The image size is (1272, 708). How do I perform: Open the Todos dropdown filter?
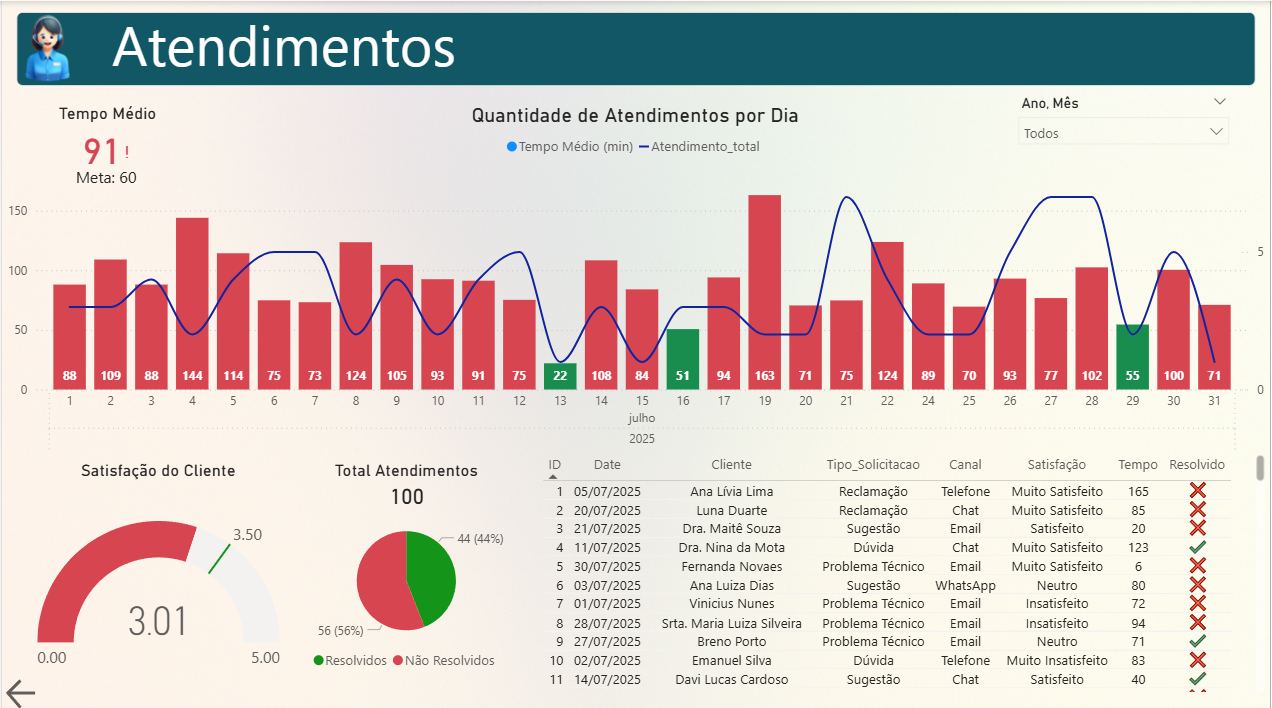tap(1122, 132)
